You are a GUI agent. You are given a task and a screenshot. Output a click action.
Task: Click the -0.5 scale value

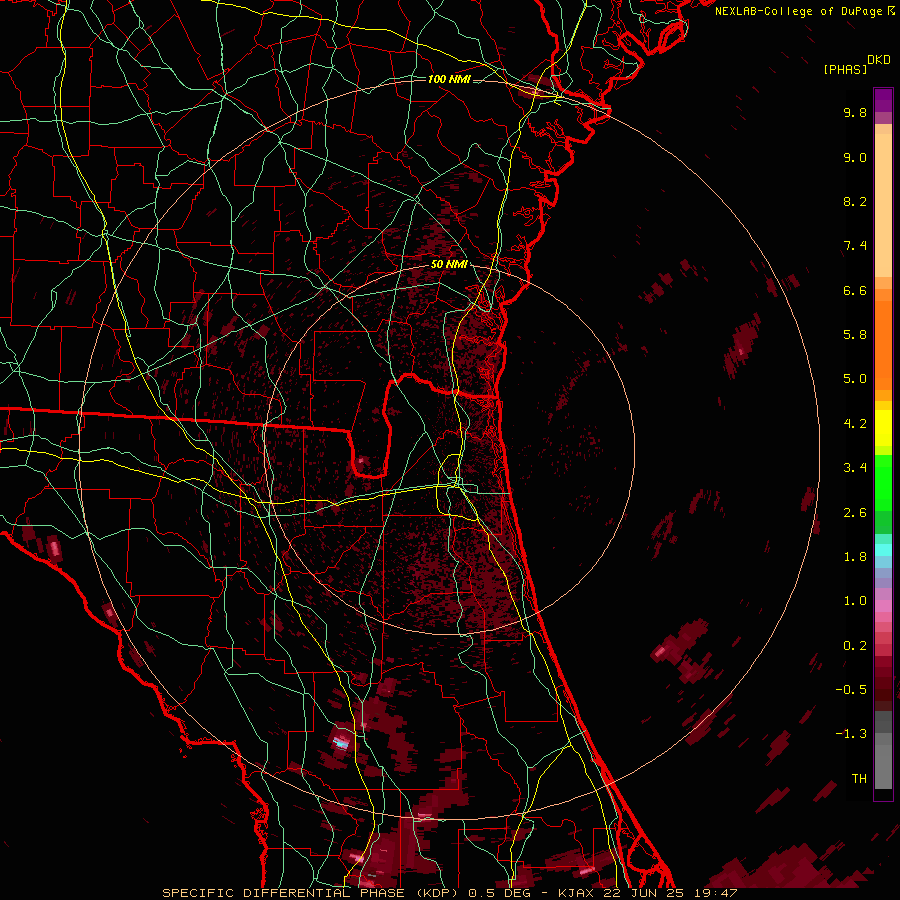851,690
